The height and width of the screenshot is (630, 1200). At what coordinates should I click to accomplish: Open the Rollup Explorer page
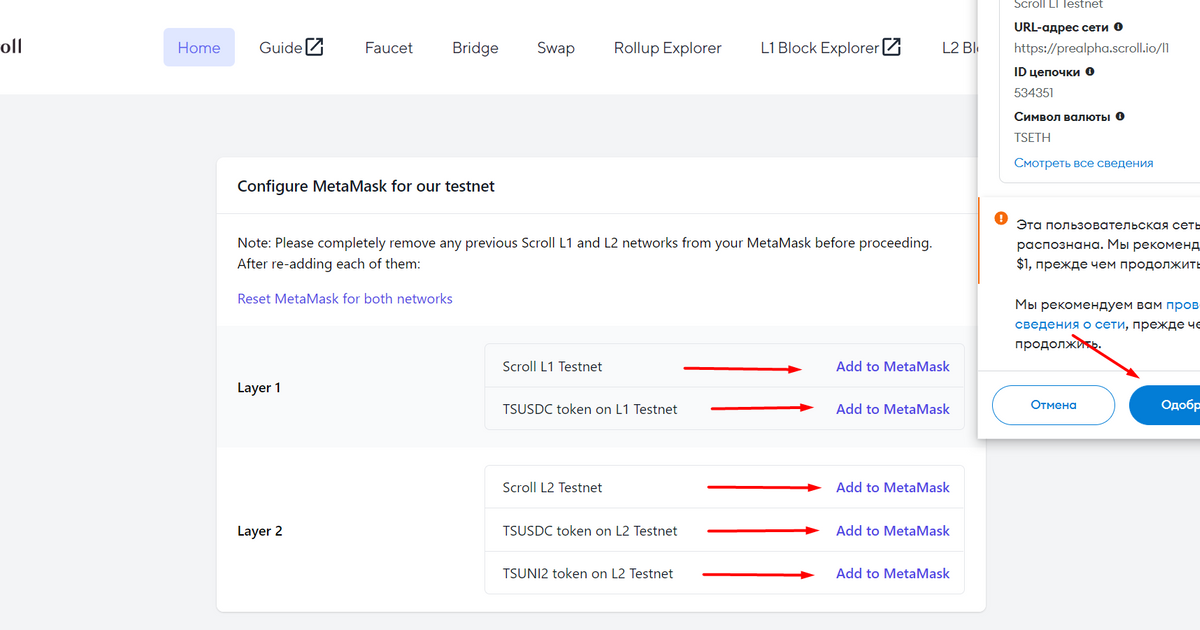click(x=668, y=47)
